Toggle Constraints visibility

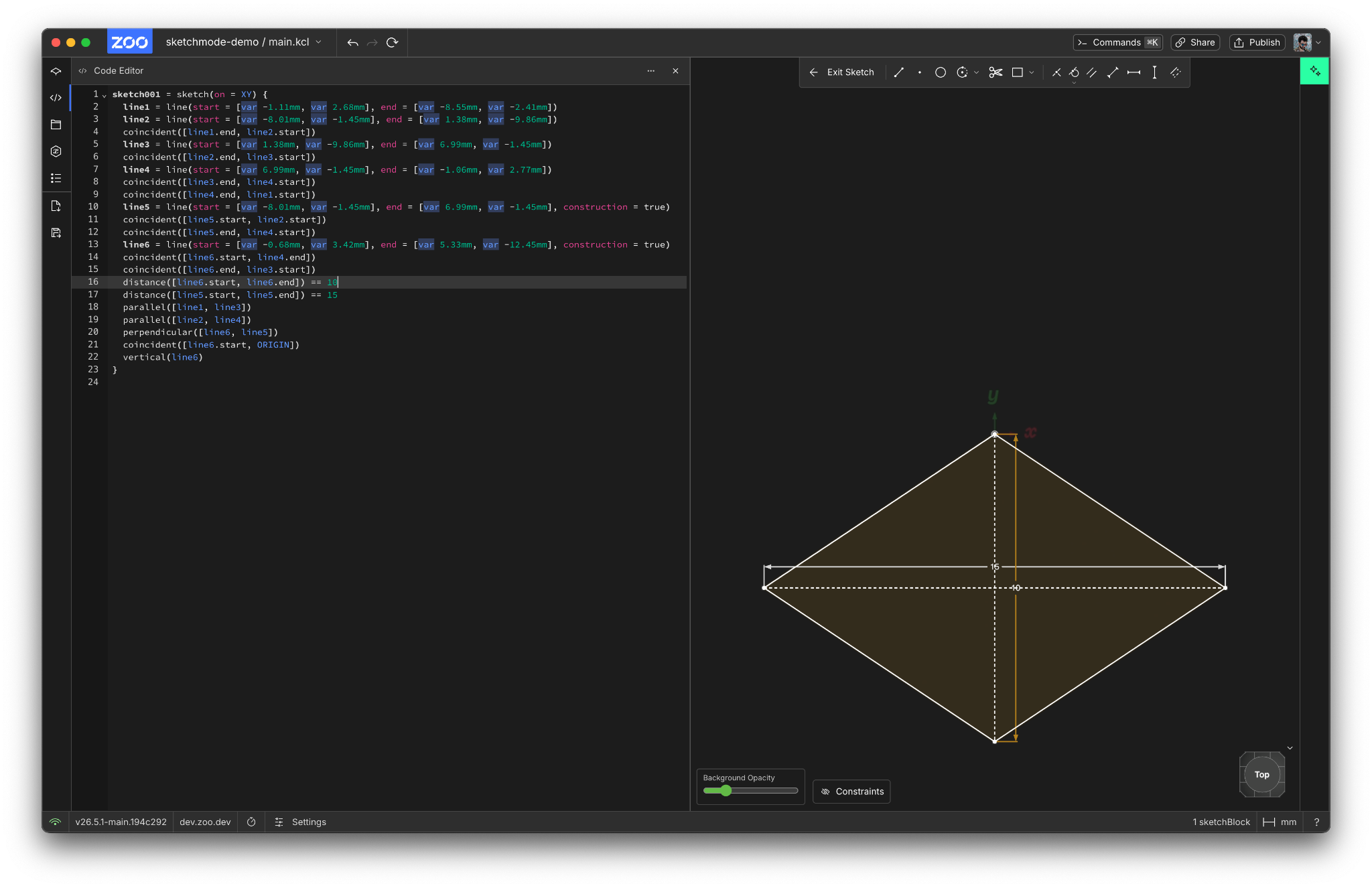[852, 792]
